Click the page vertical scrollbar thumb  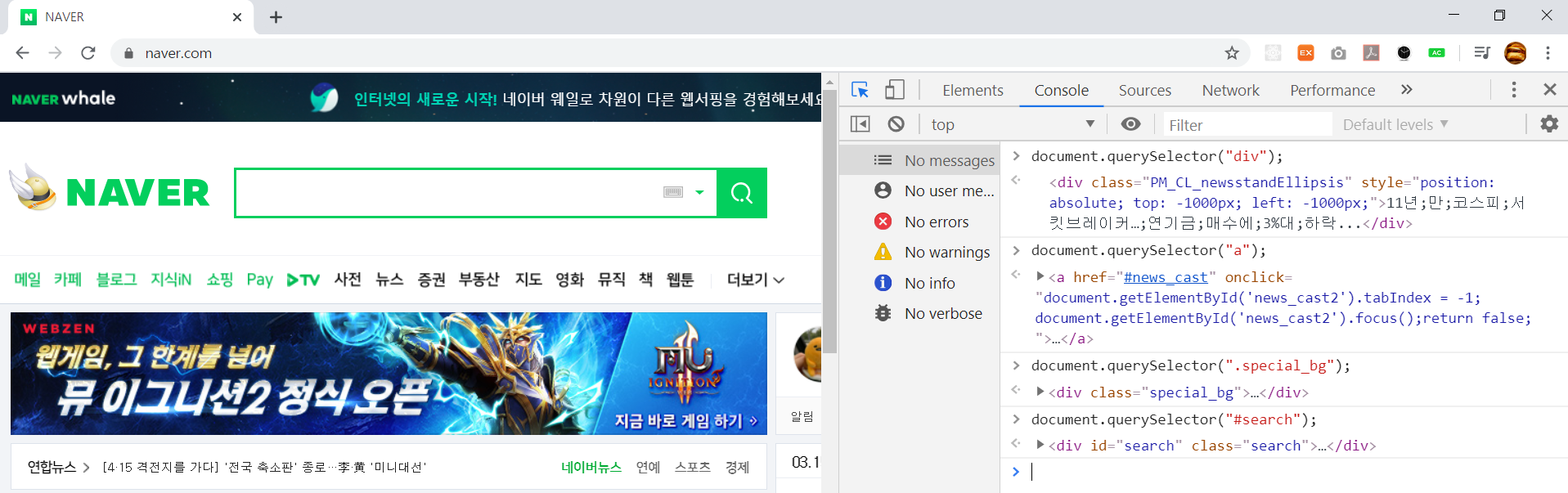(829, 221)
